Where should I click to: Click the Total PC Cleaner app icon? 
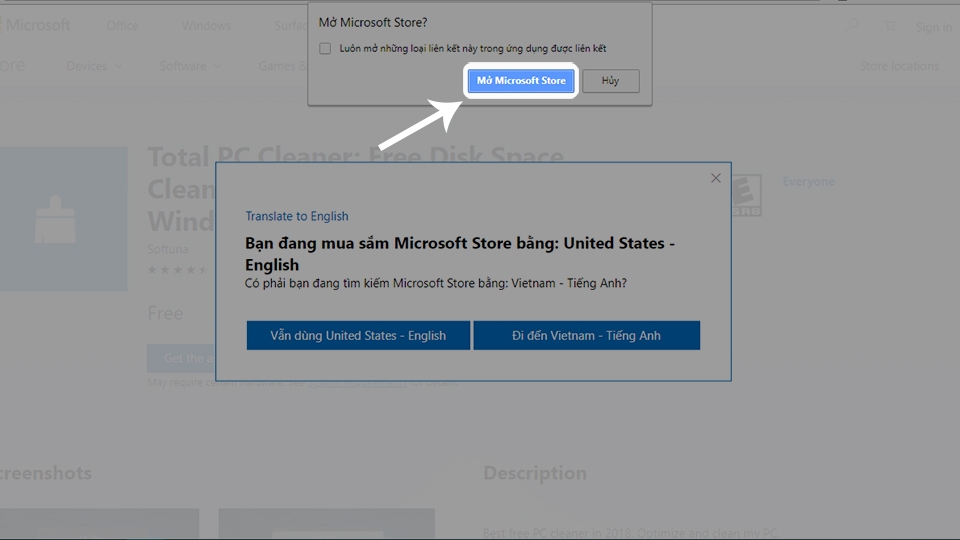[x=64, y=219]
